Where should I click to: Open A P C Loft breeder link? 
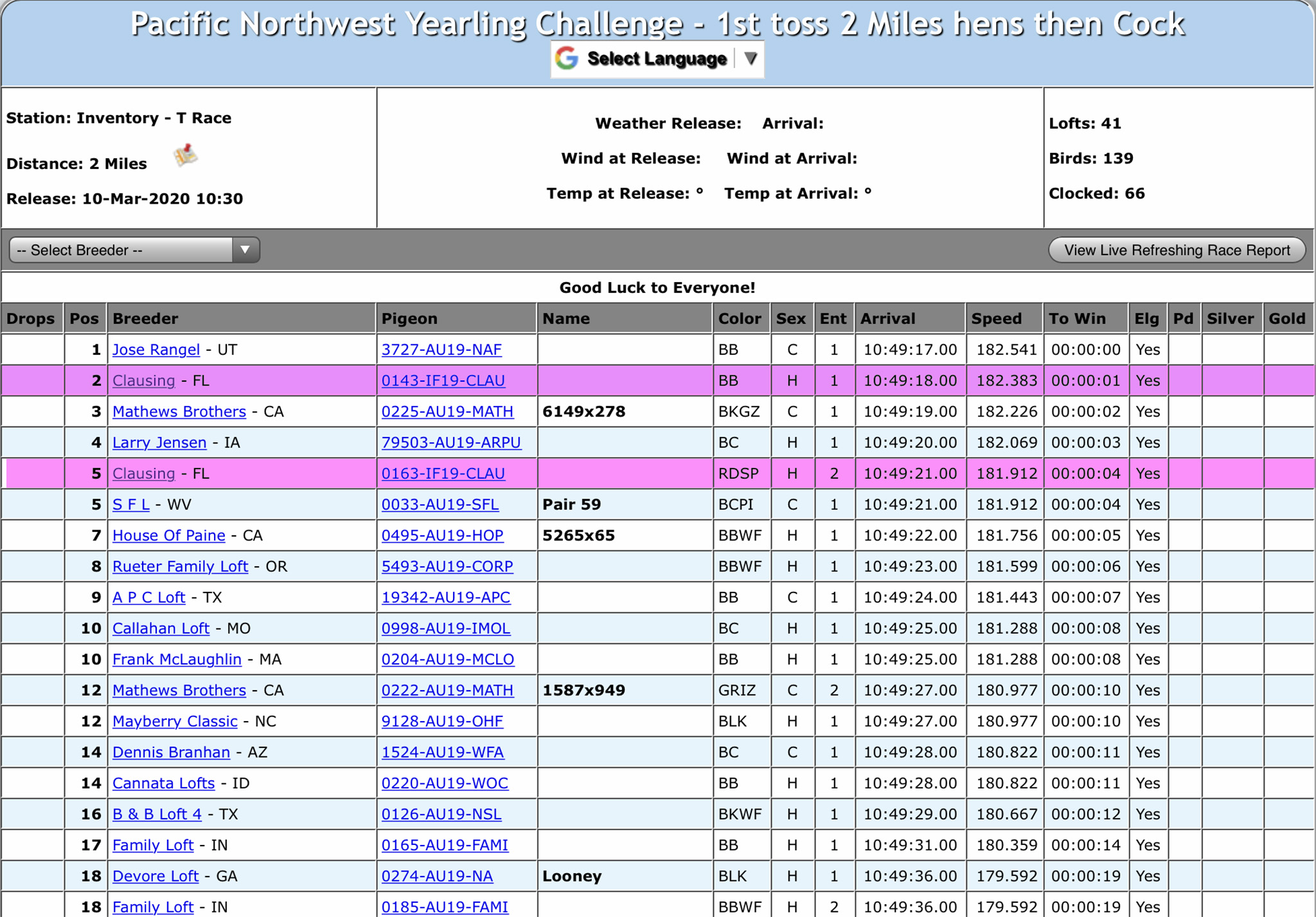pos(149,598)
